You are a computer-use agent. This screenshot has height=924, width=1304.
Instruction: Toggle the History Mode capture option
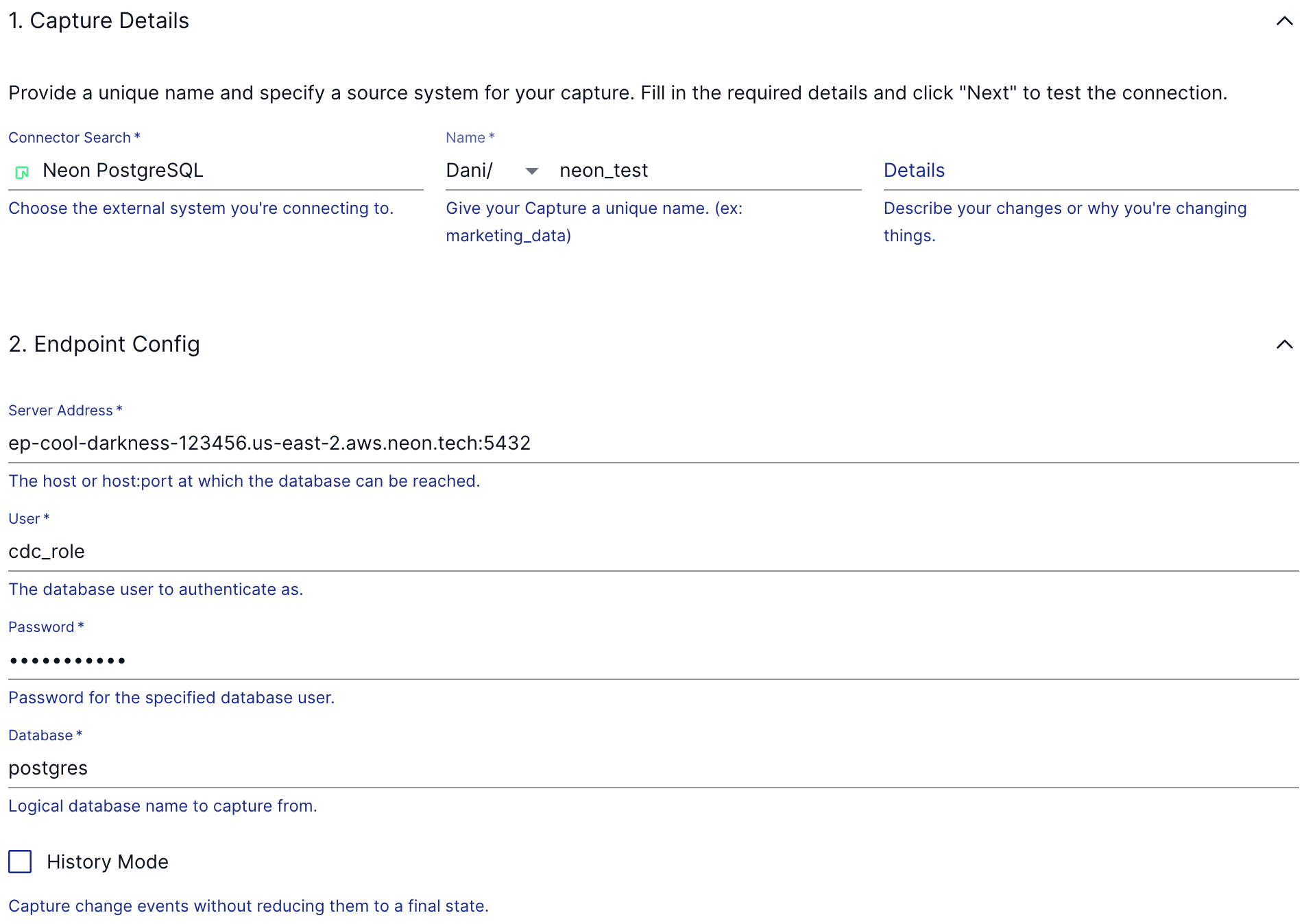coord(19,862)
